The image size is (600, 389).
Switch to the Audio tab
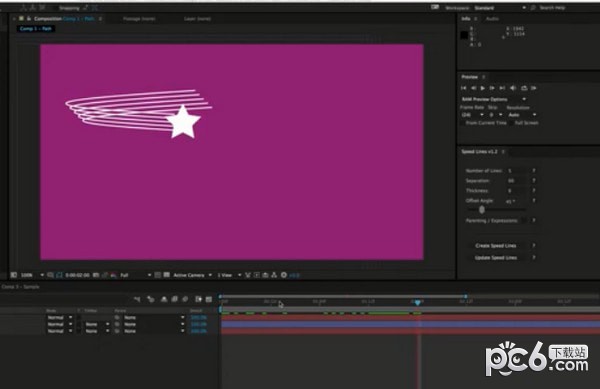(x=492, y=19)
